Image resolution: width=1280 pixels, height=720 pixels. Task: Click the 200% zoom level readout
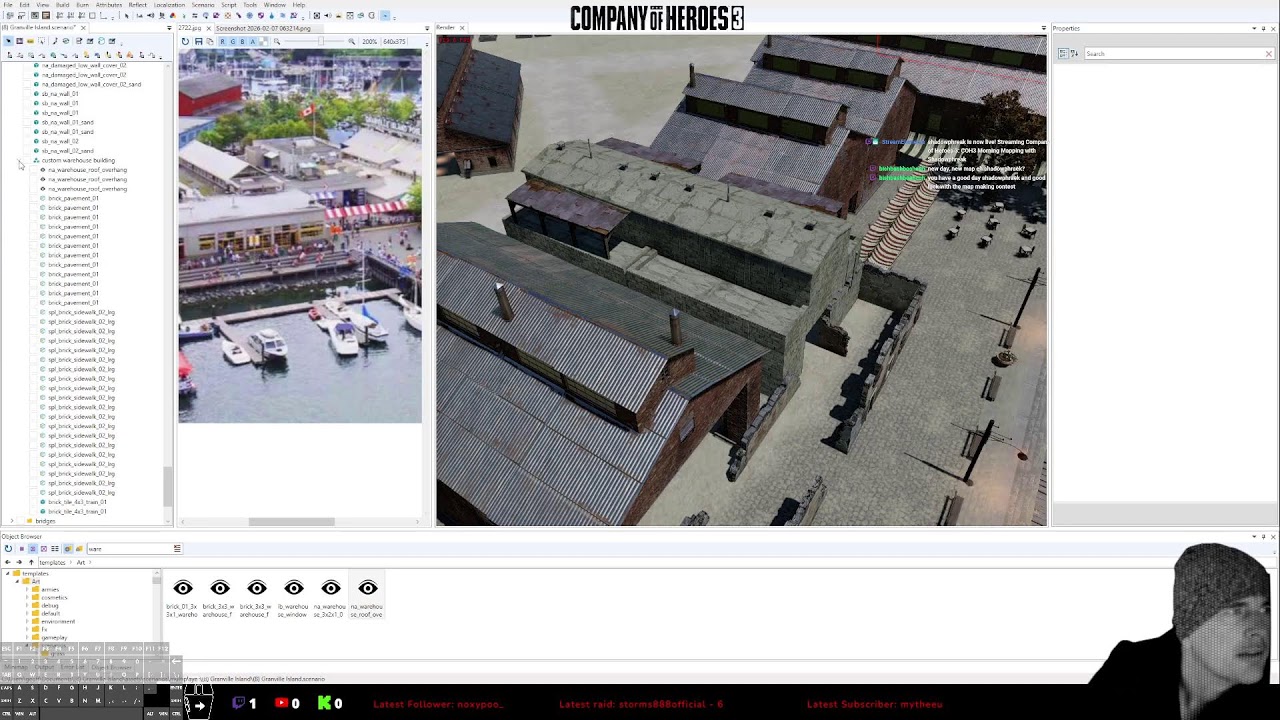(370, 41)
